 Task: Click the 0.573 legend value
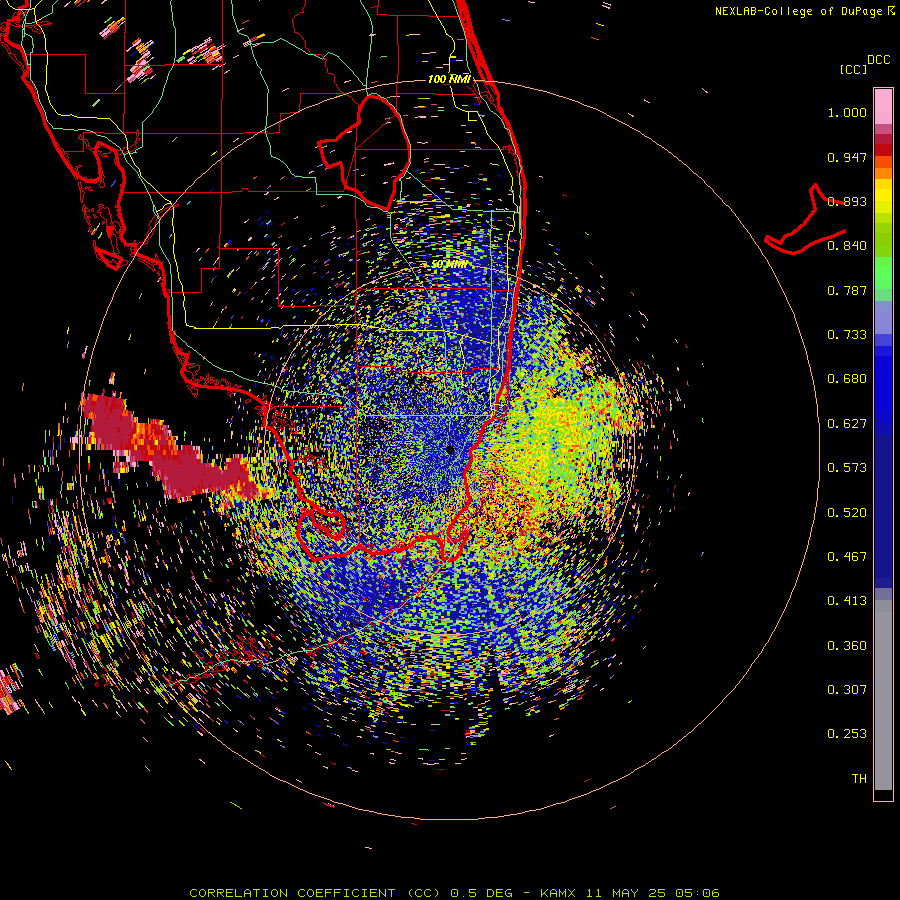click(847, 468)
